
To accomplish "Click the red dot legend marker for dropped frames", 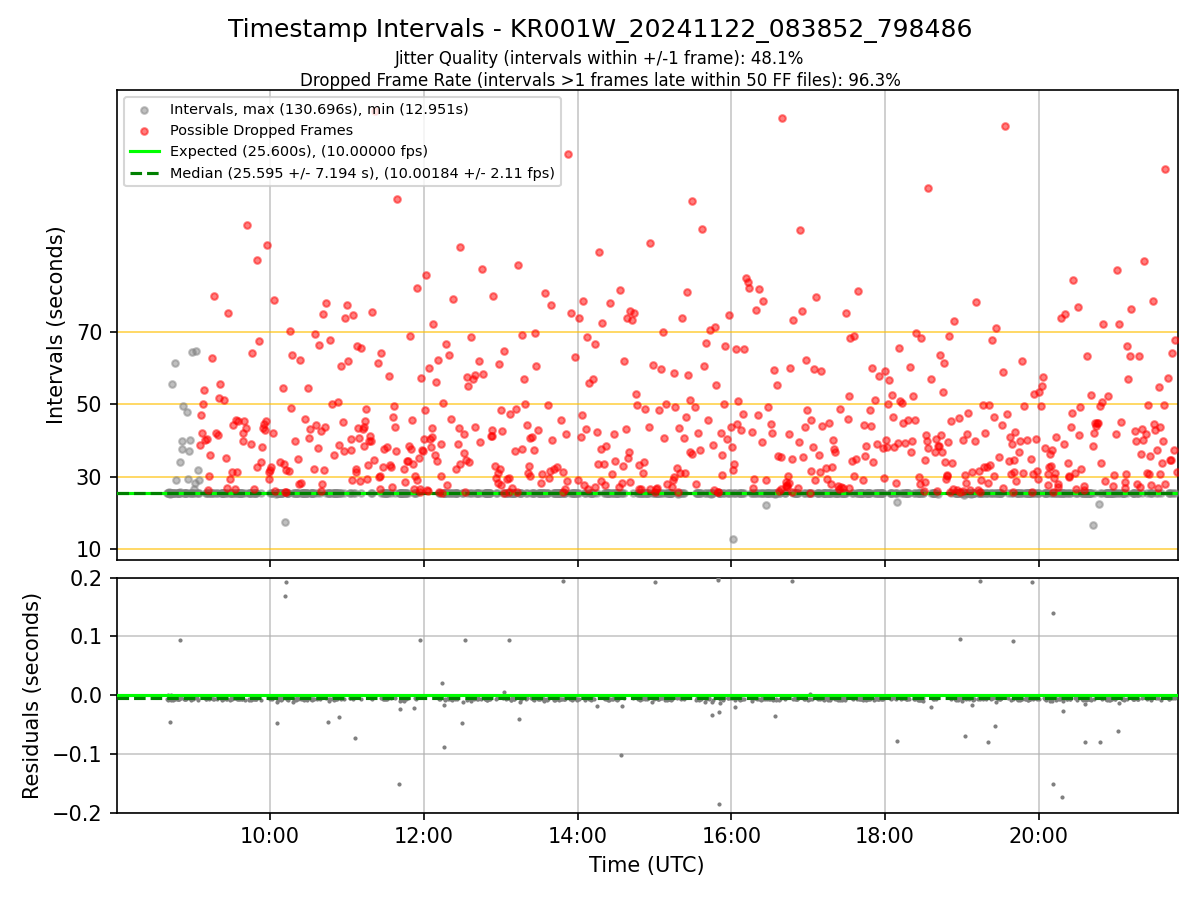I will point(145,131).
